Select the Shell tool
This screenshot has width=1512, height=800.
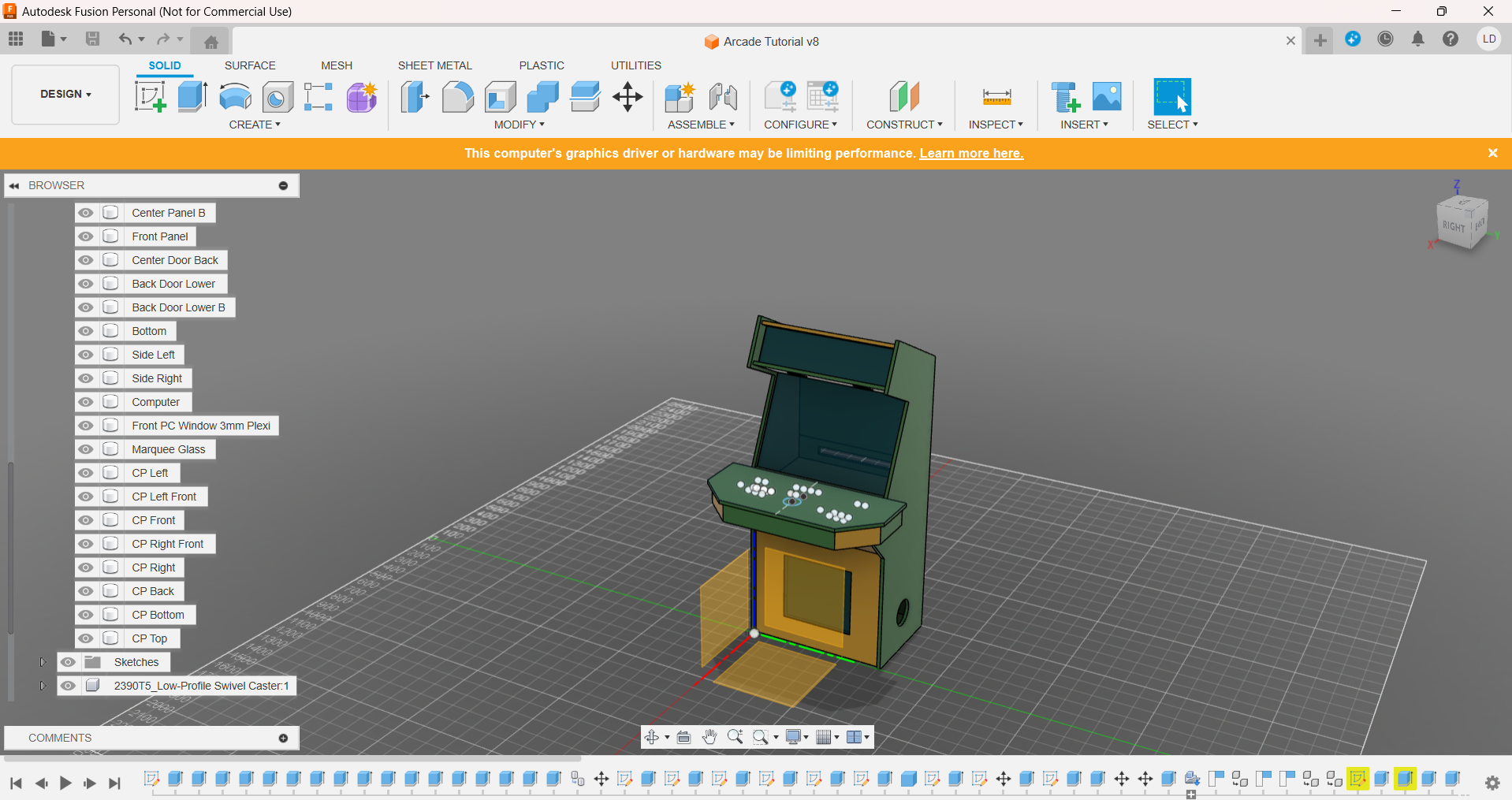coord(500,97)
